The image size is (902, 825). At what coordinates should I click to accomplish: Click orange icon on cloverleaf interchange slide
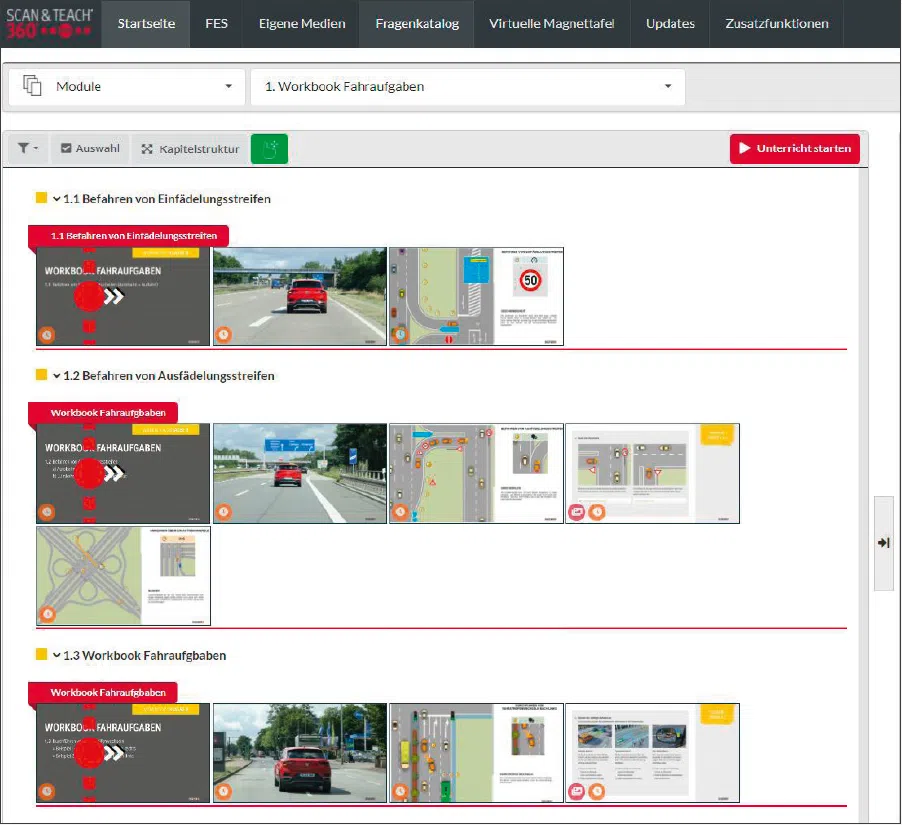click(47, 614)
